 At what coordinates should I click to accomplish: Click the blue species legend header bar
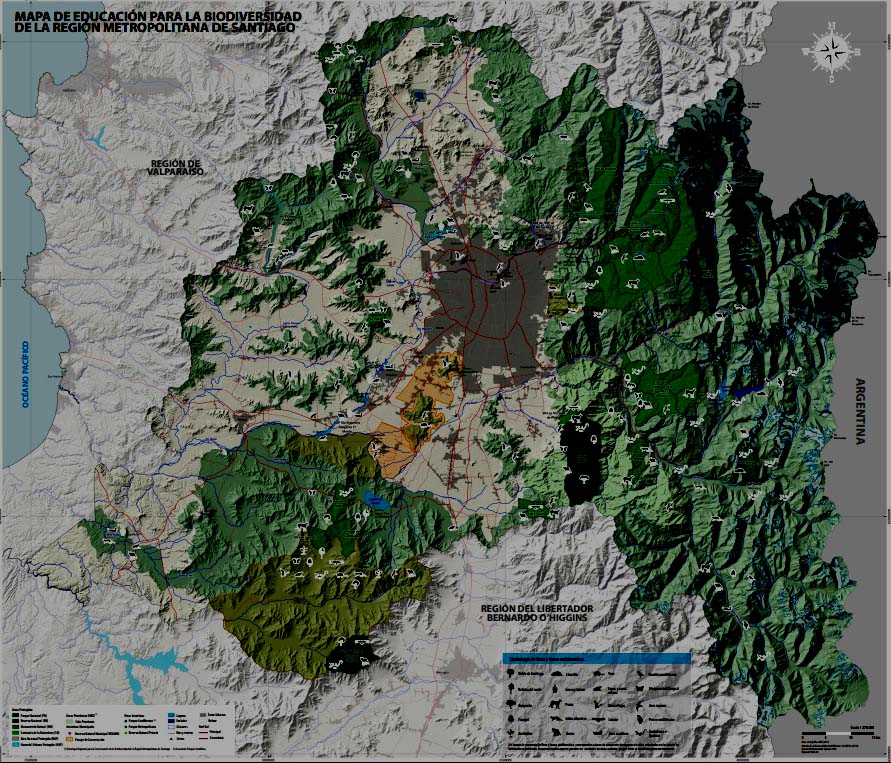coord(596,658)
